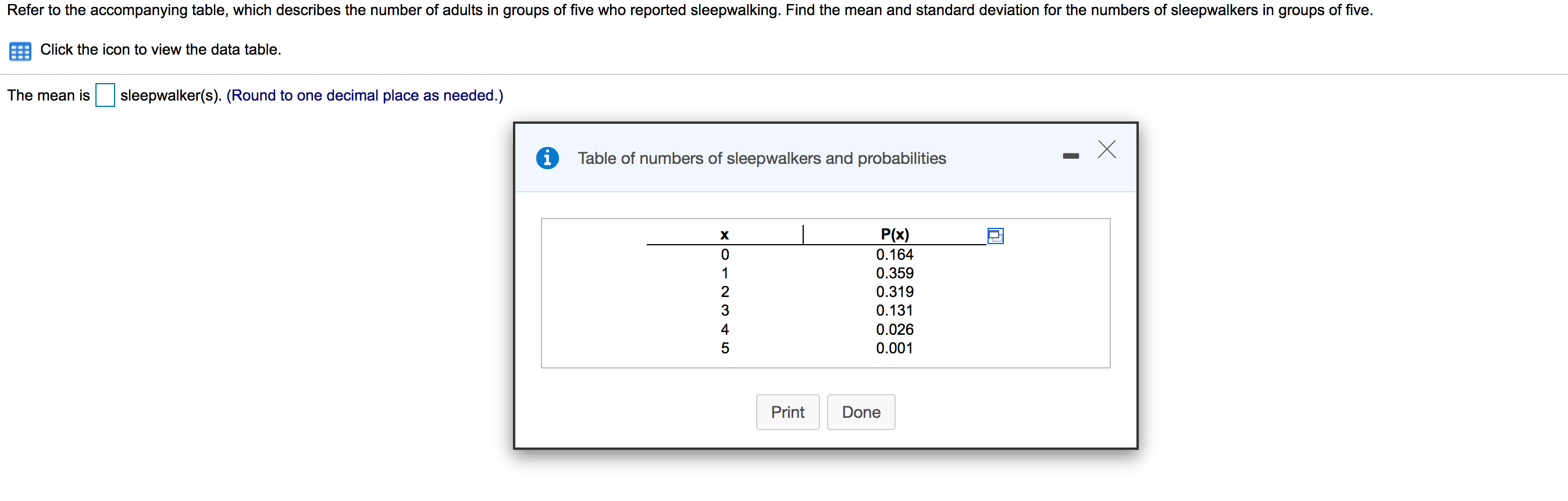
Task: Click 'Click the icon to view the data table' text
Action: [x=161, y=50]
